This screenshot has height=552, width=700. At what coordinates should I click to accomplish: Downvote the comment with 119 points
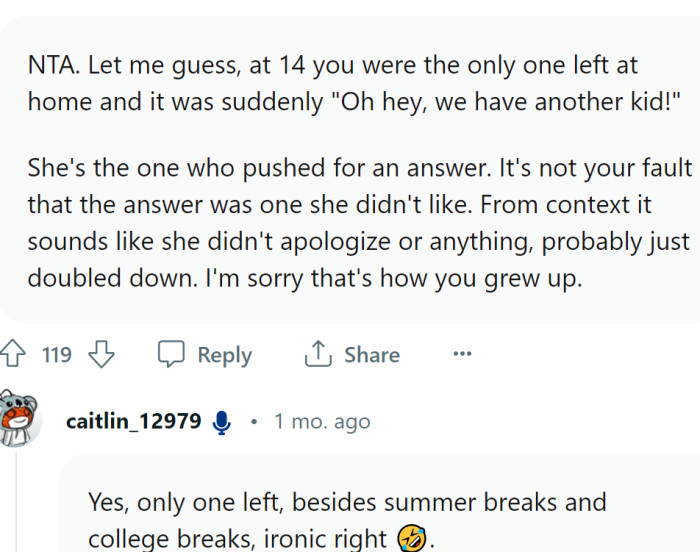(103, 355)
